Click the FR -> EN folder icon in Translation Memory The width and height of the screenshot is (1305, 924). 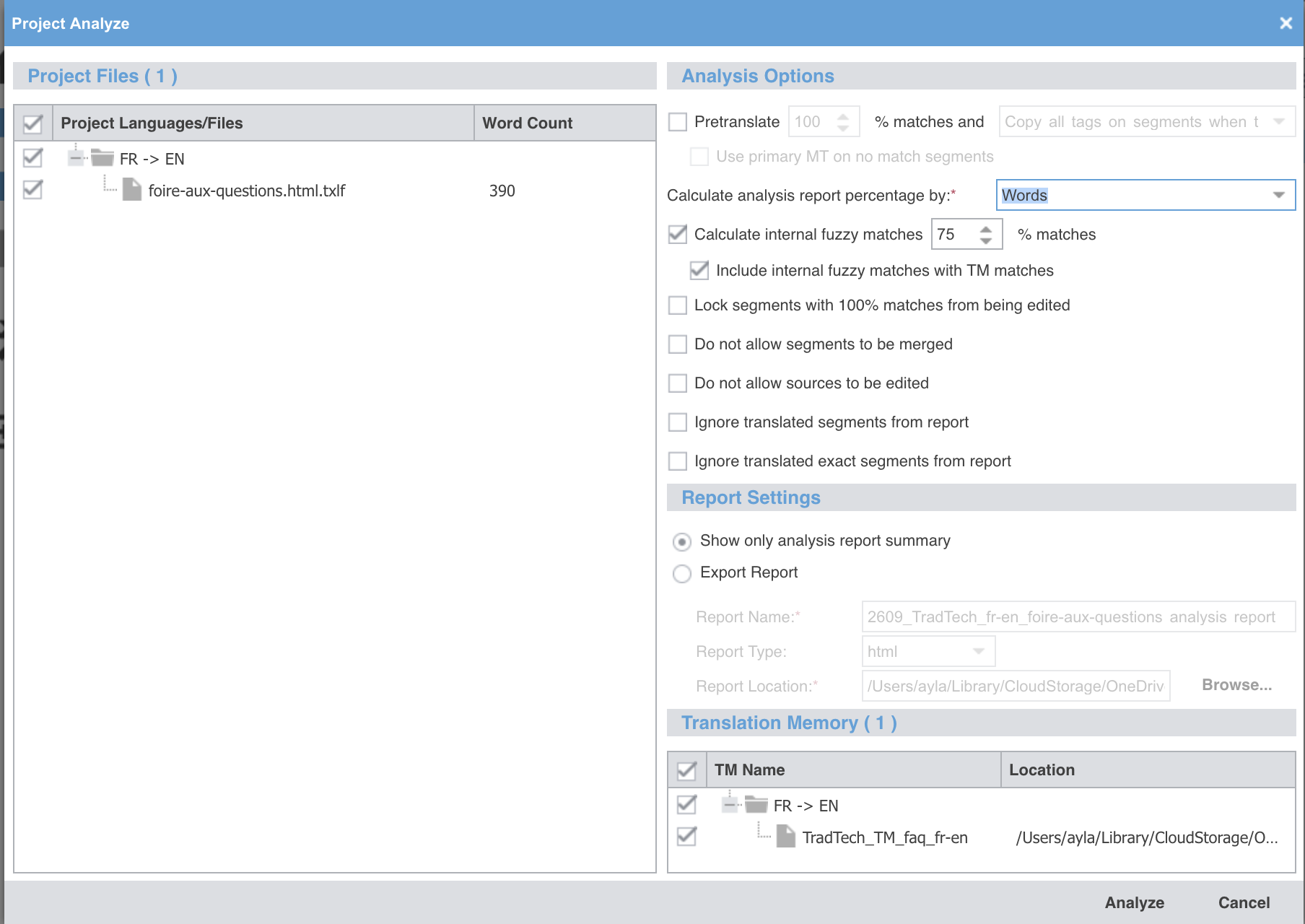click(x=756, y=804)
